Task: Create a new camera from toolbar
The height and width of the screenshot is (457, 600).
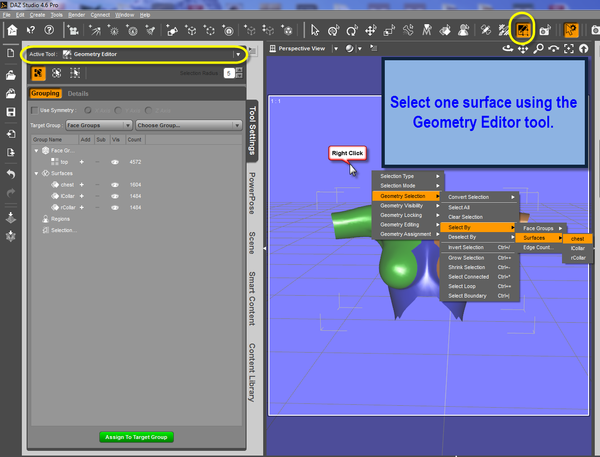Action: 73,30
